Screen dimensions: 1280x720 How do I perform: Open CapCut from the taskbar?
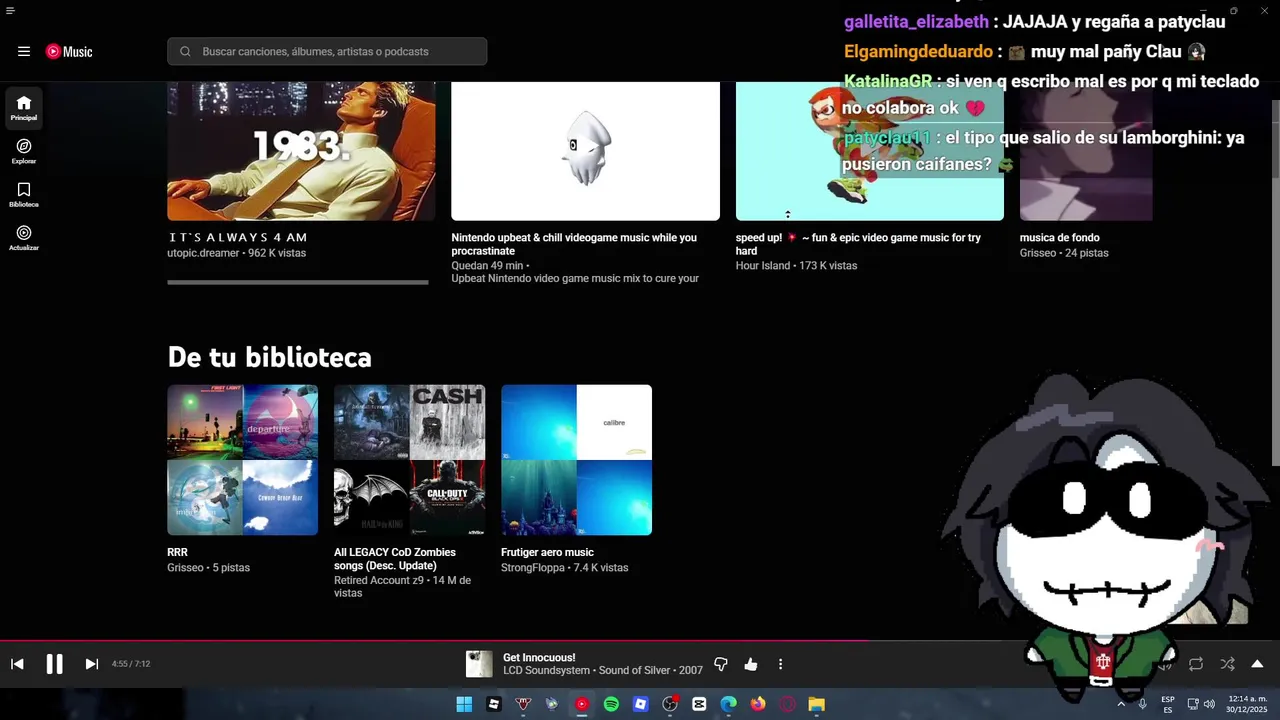pos(699,704)
